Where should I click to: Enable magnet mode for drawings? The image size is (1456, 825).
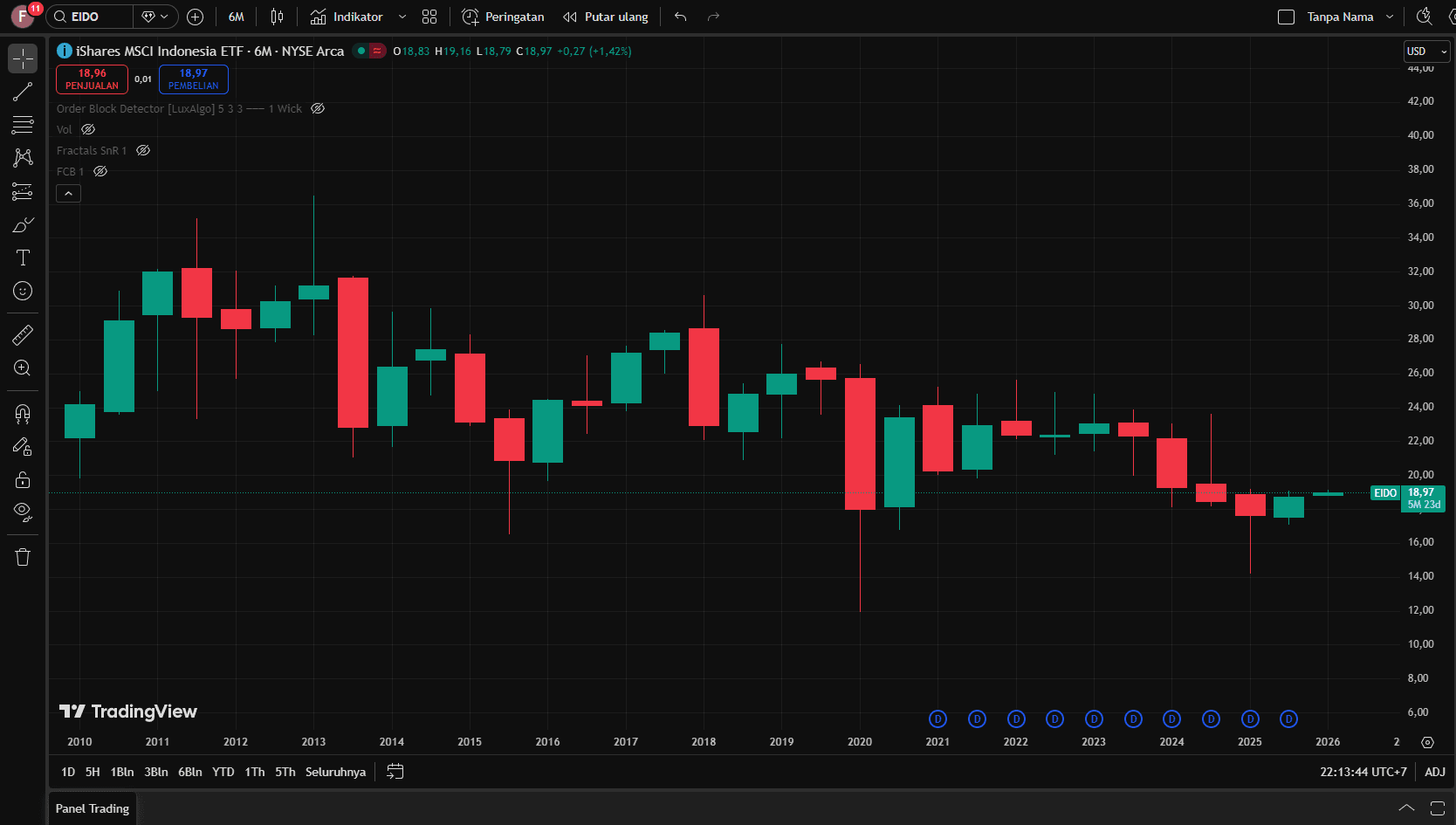23,413
